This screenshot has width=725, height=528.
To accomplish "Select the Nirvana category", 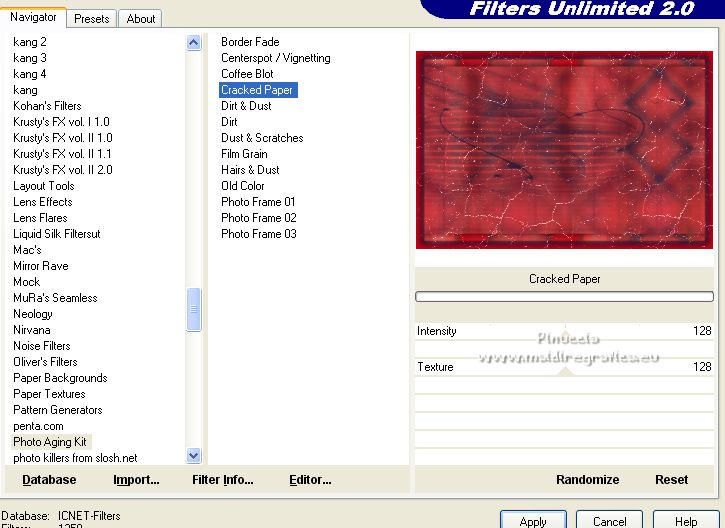I will click(31, 330).
